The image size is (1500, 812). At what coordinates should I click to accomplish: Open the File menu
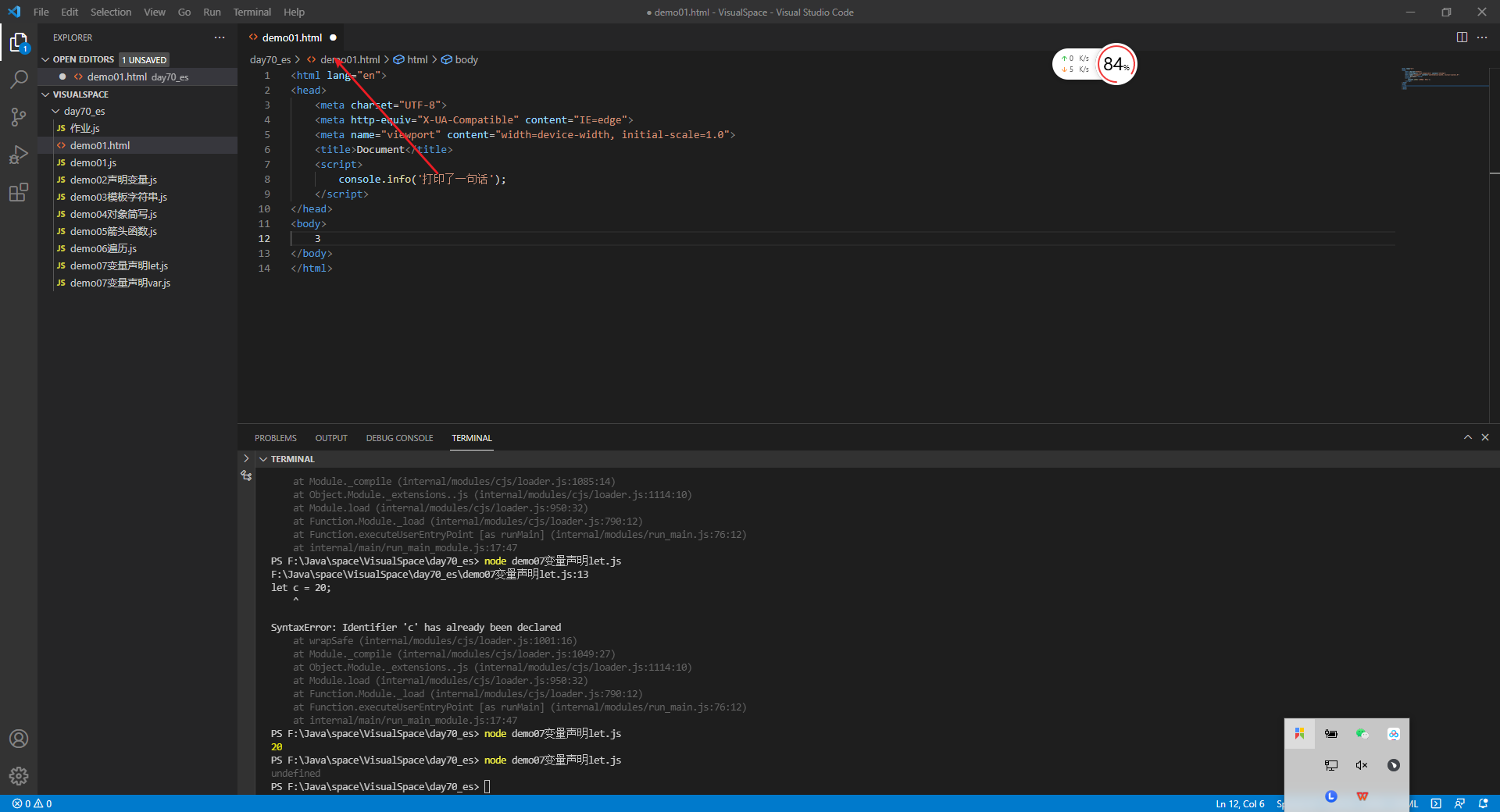pyautogui.click(x=41, y=12)
